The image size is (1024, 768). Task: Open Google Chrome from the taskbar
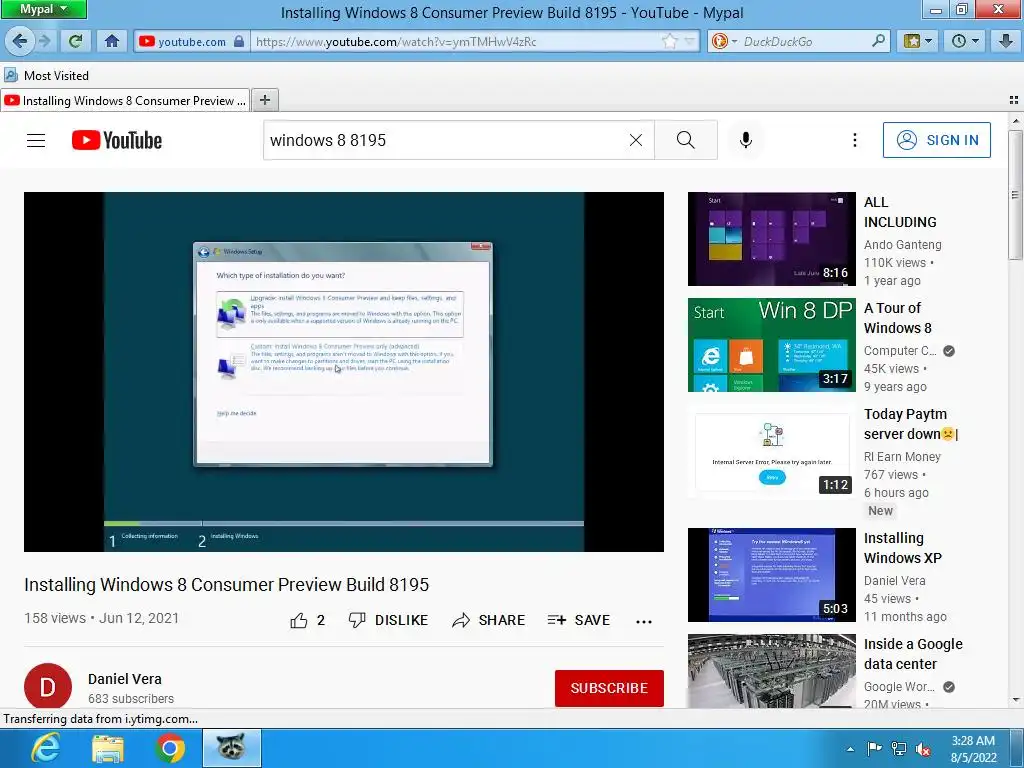[170, 748]
